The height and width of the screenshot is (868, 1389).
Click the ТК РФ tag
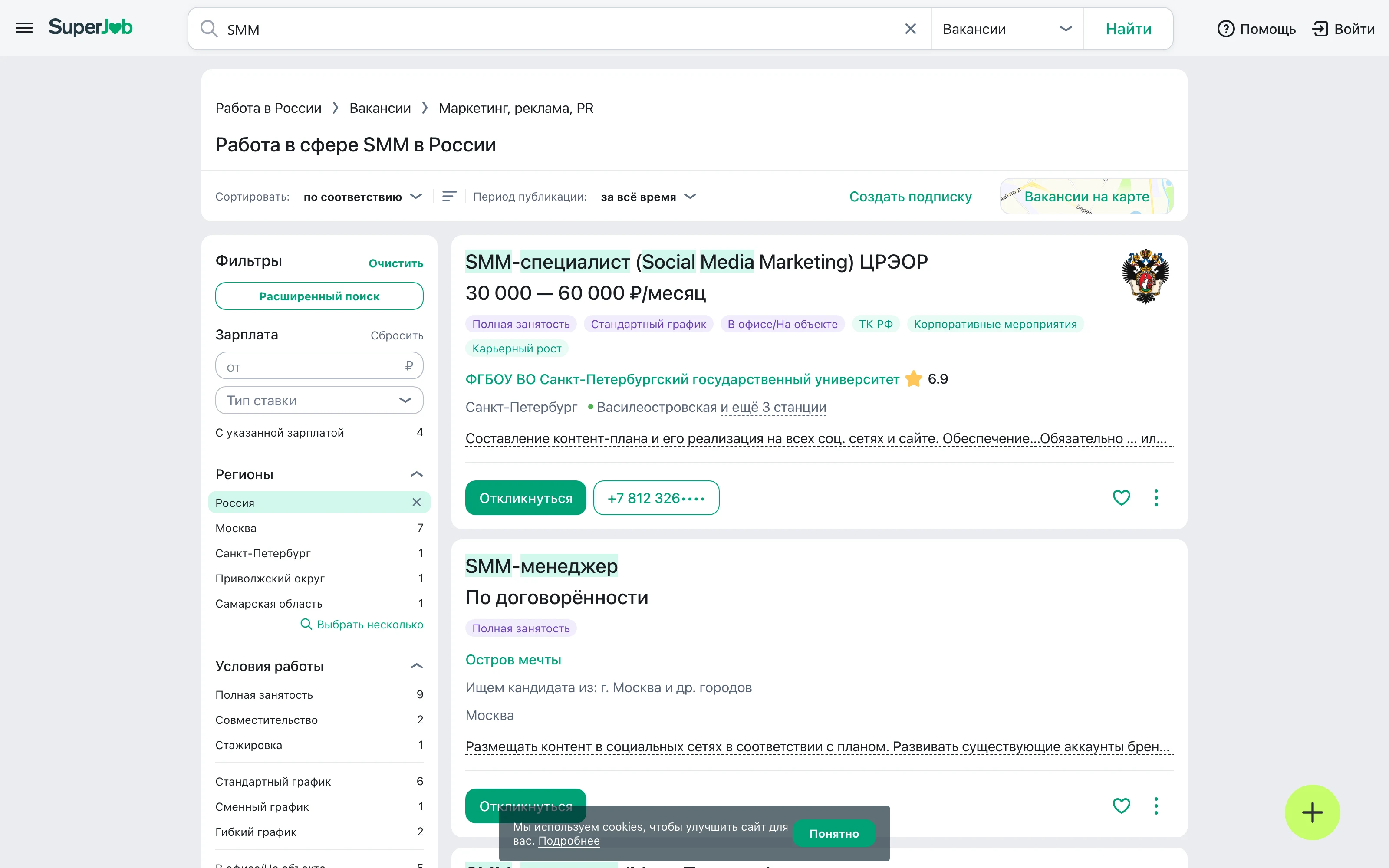(876, 324)
